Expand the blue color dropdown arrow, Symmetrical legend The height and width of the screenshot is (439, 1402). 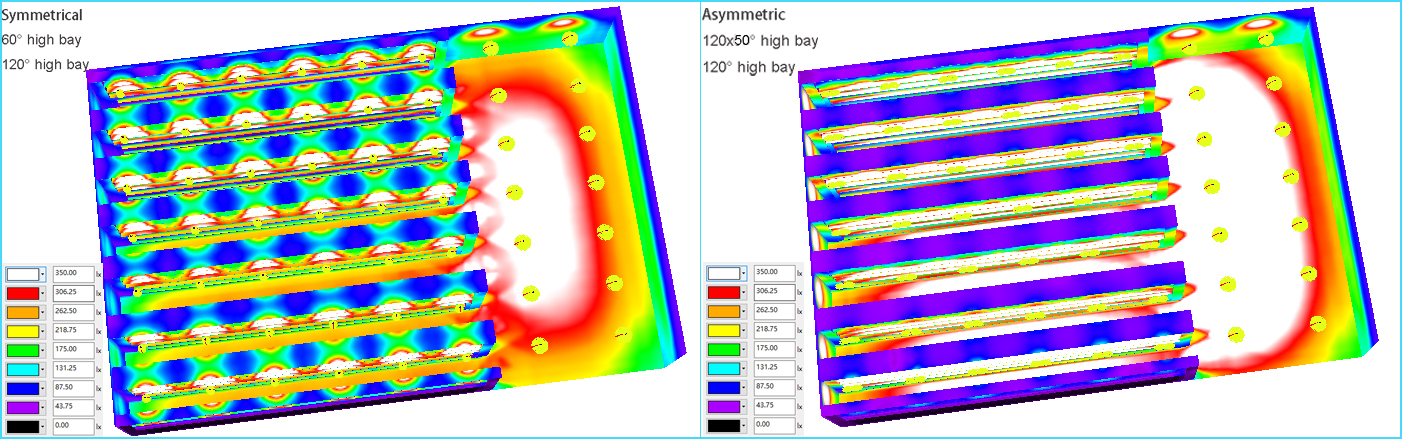[x=43, y=387]
